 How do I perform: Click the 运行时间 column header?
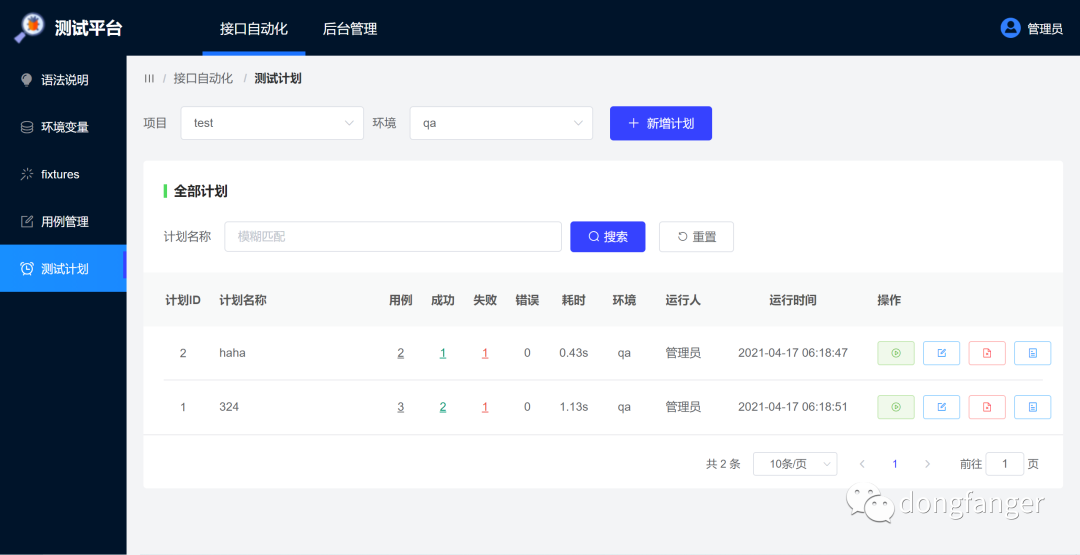(x=793, y=300)
